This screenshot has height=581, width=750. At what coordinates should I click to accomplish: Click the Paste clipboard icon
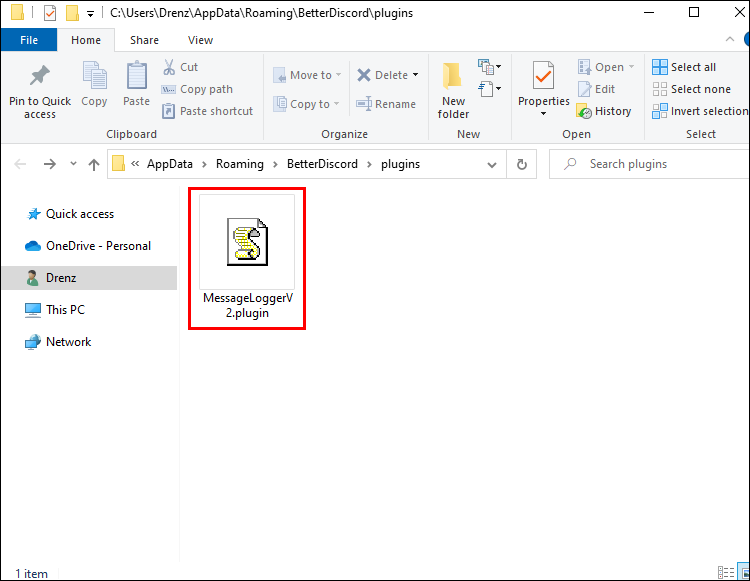[136, 76]
